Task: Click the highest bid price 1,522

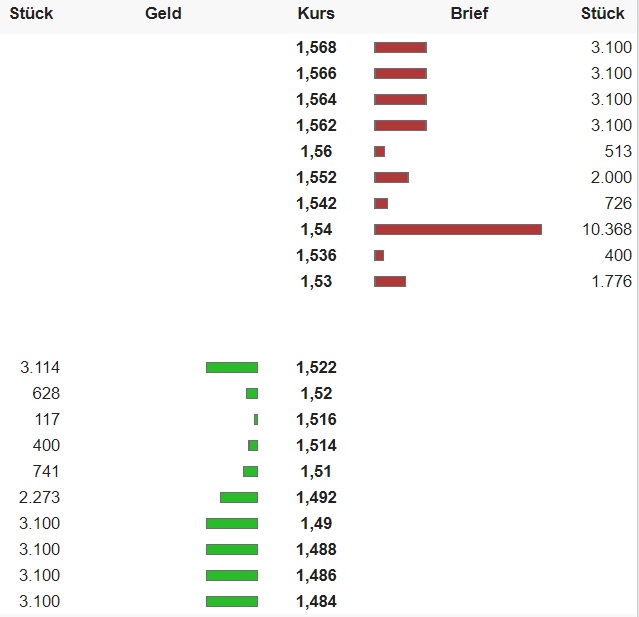Action: pyautogui.click(x=316, y=368)
